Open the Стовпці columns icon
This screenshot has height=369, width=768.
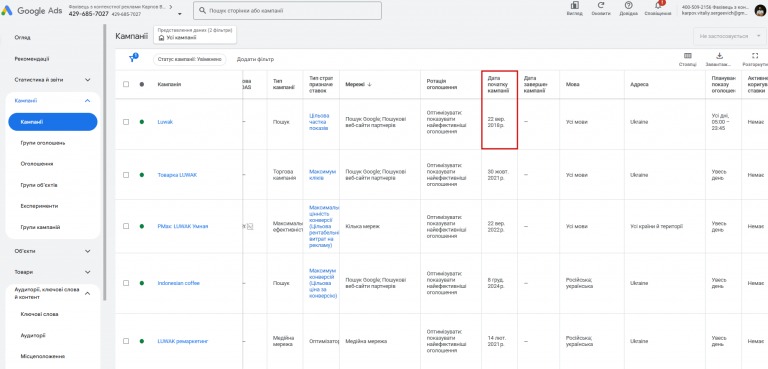click(688, 56)
